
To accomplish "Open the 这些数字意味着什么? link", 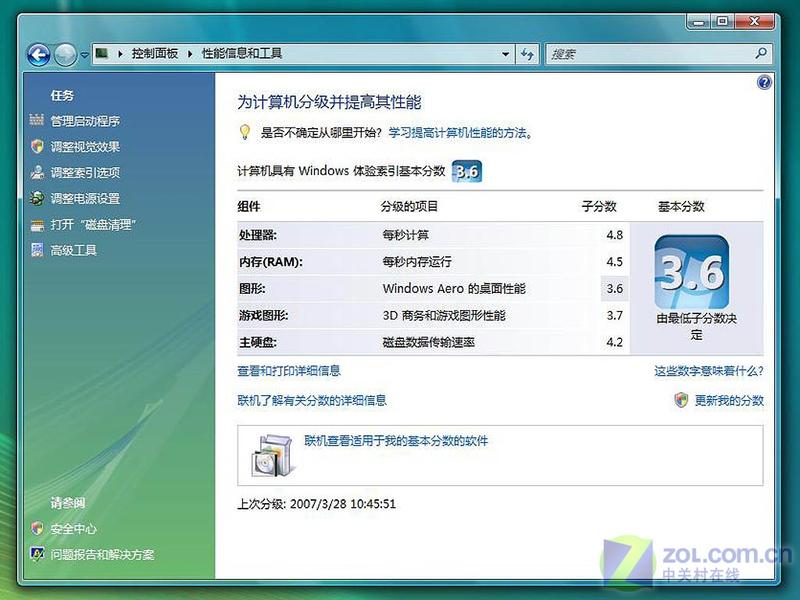I will pyautogui.click(x=709, y=371).
